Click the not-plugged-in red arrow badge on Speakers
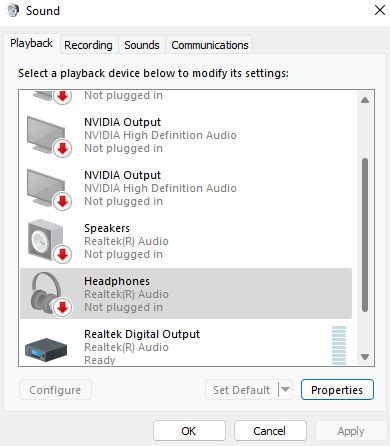 coord(62,254)
